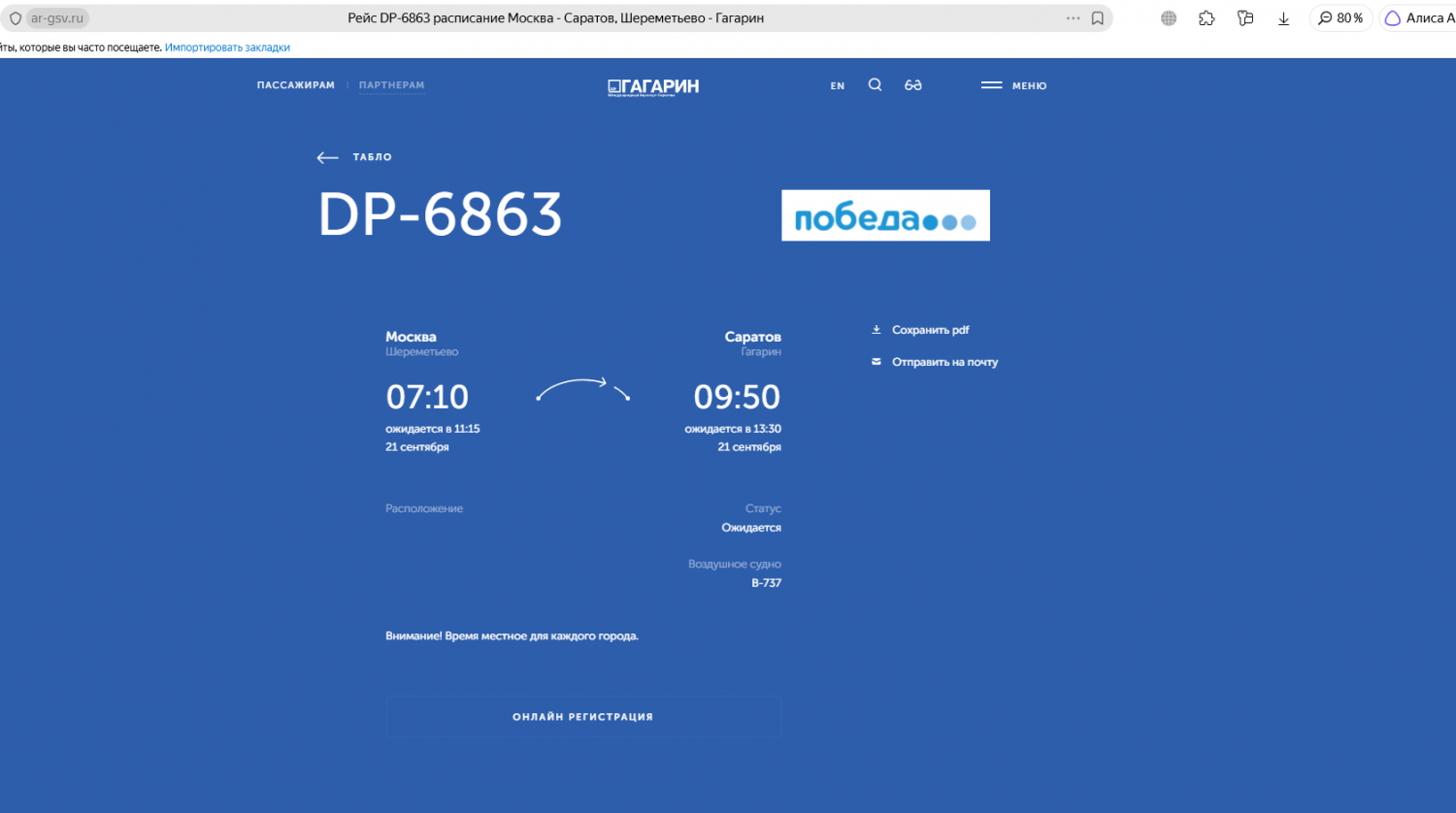1456x813 pixels.
Task: Open the extensions puzzle icon
Action: 1207,18
